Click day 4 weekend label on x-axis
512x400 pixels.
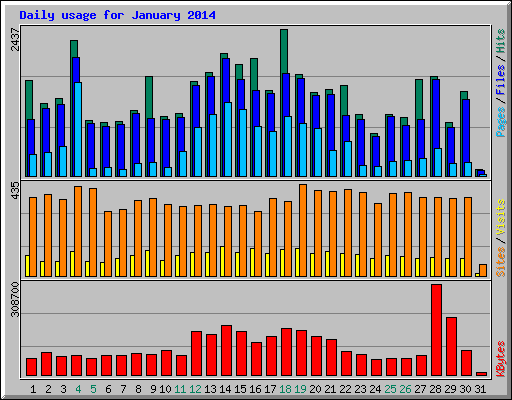click(x=78, y=389)
